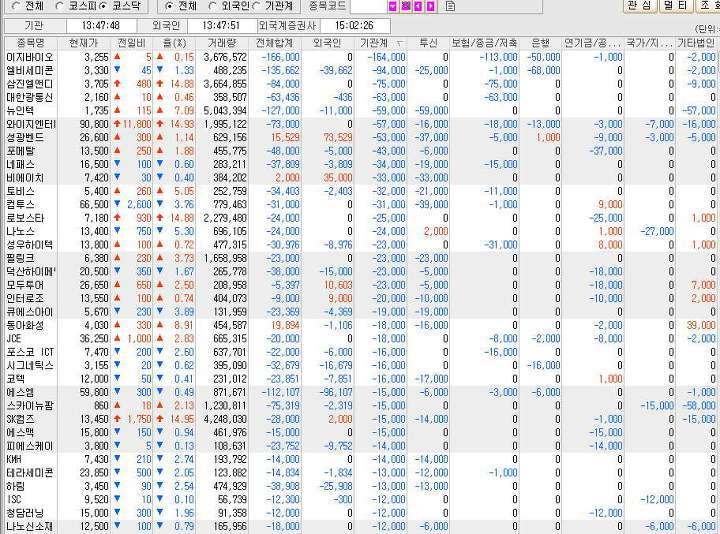Image resolution: width=720 pixels, height=534 pixels.
Task: Select the 뉴인텍 stock row
Action: pos(360,111)
